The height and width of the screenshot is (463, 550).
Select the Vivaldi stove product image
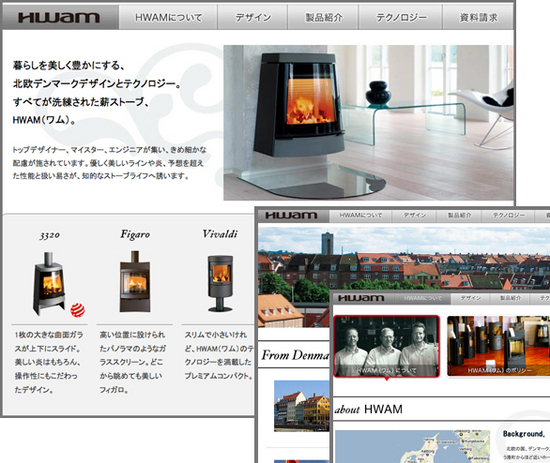tap(220, 283)
